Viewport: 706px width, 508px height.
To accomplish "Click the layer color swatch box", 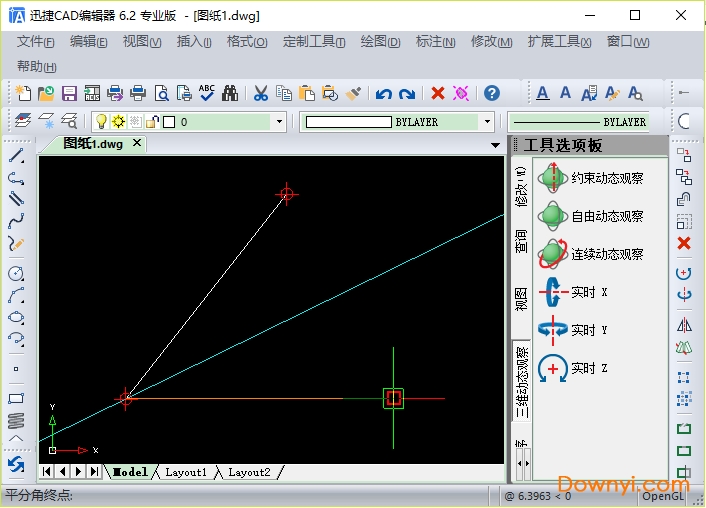I will (168, 122).
